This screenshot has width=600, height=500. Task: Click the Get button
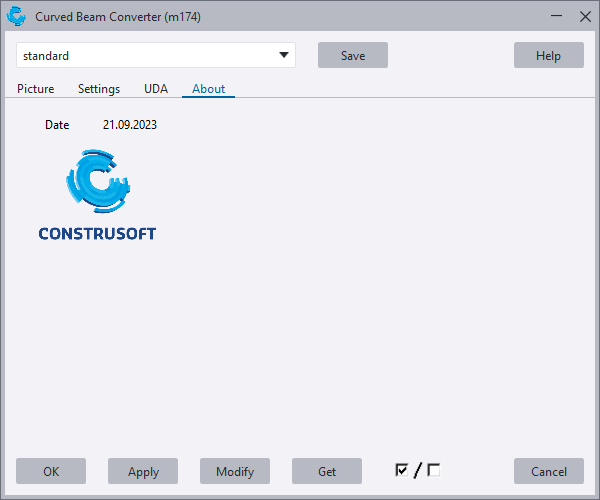pyautogui.click(x=327, y=471)
